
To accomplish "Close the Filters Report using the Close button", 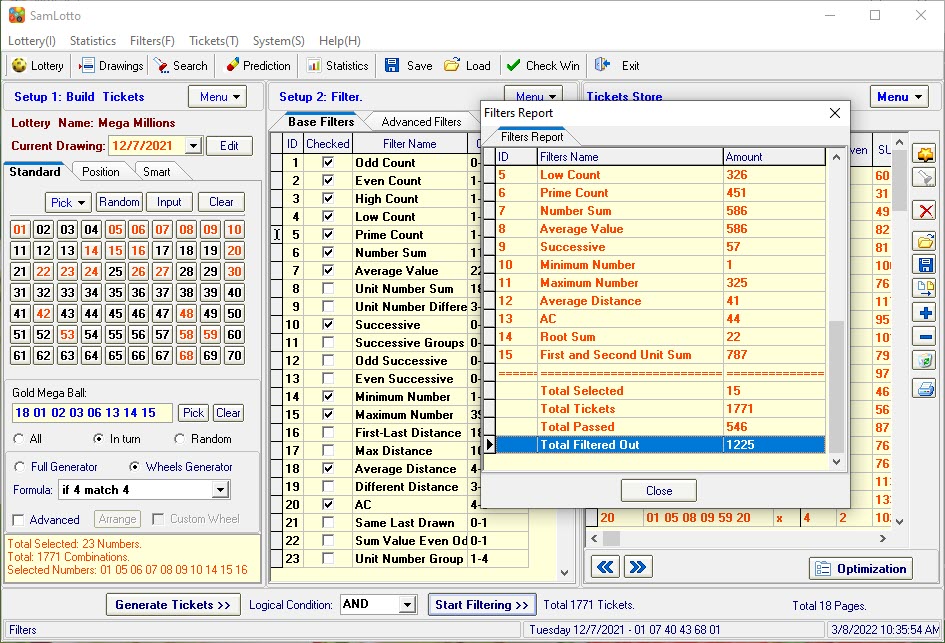I will [658, 491].
